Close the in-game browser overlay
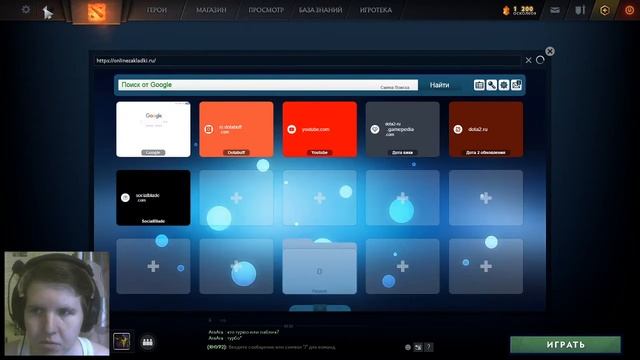 [550, 51]
